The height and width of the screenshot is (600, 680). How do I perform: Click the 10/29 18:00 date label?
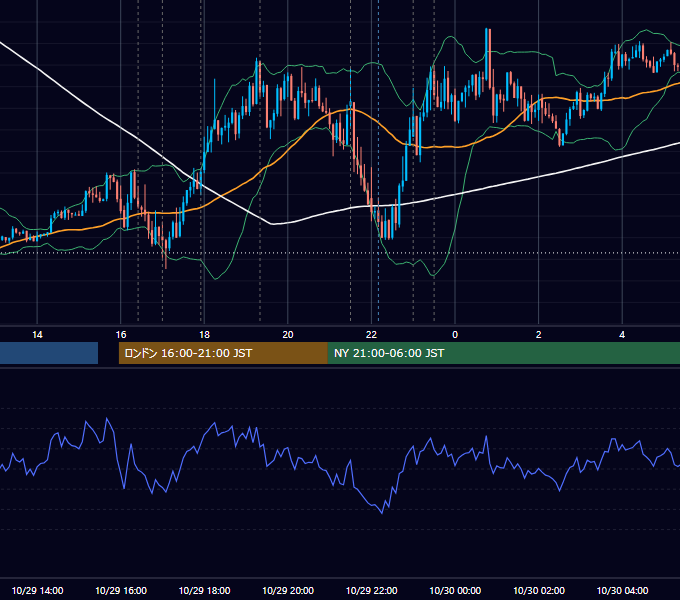[204, 590]
